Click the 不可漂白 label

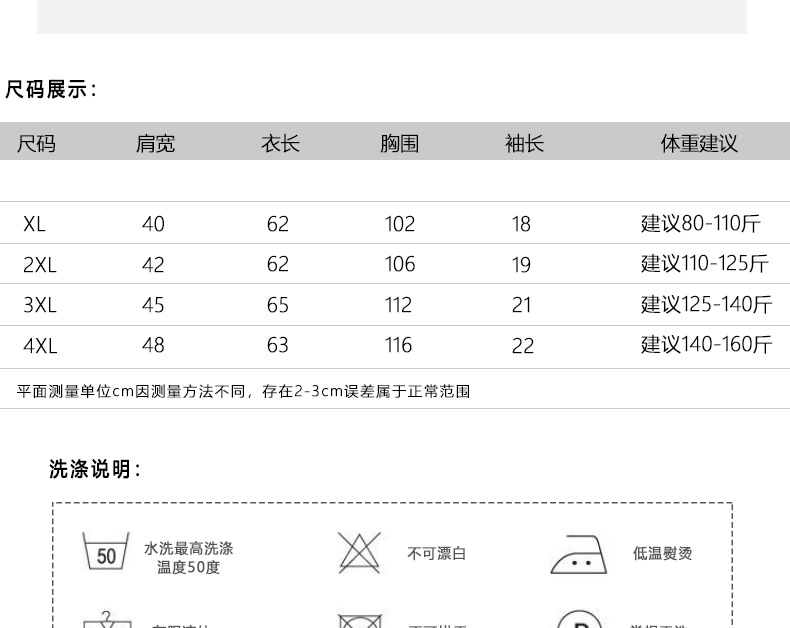[x=436, y=554]
